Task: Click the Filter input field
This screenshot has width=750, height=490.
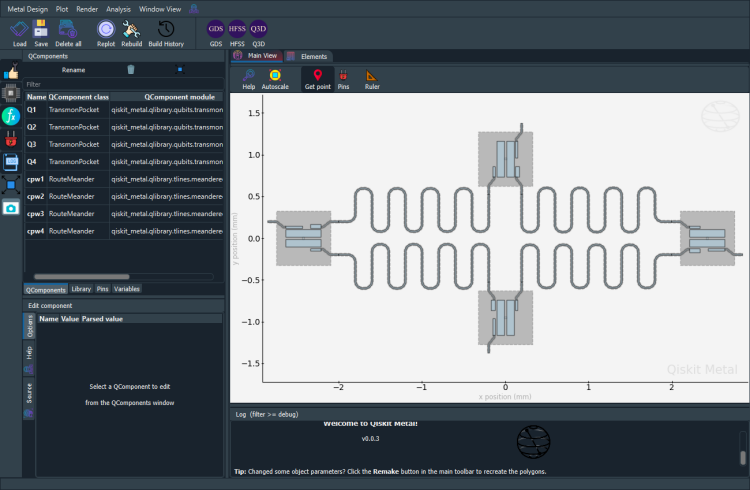Action: click(124, 84)
